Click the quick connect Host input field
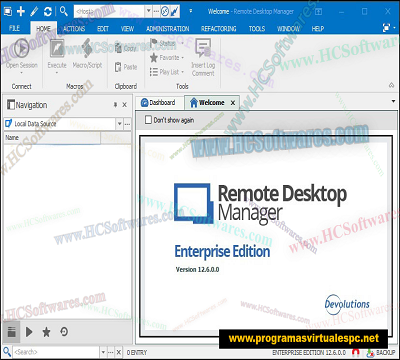 (109, 11)
